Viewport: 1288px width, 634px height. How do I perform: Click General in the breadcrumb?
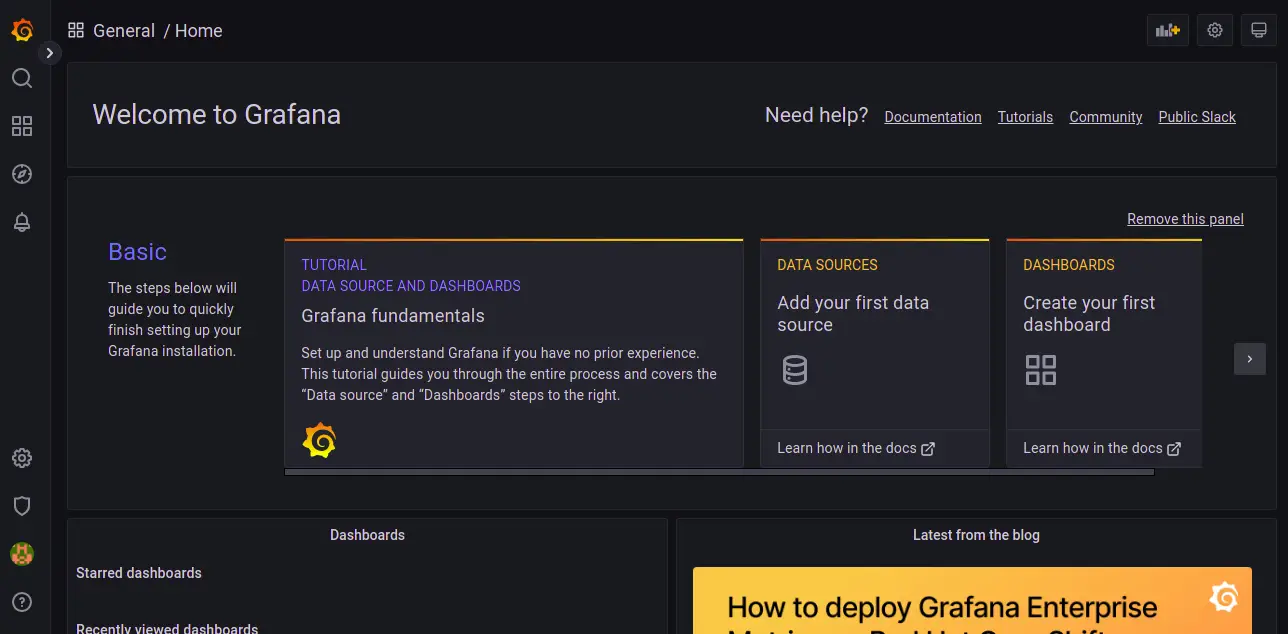pyautogui.click(x=124, y=31)
